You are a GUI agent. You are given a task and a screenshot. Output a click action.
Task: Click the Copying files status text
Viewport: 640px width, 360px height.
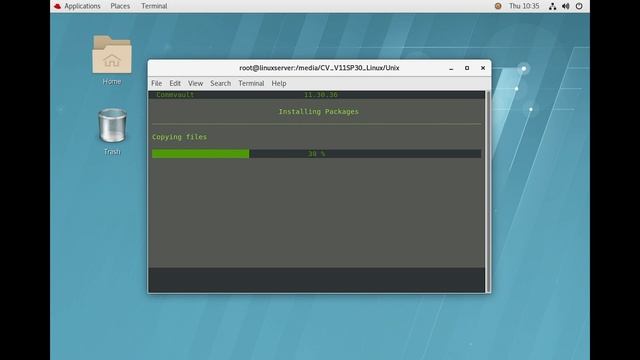pos(179,137)
